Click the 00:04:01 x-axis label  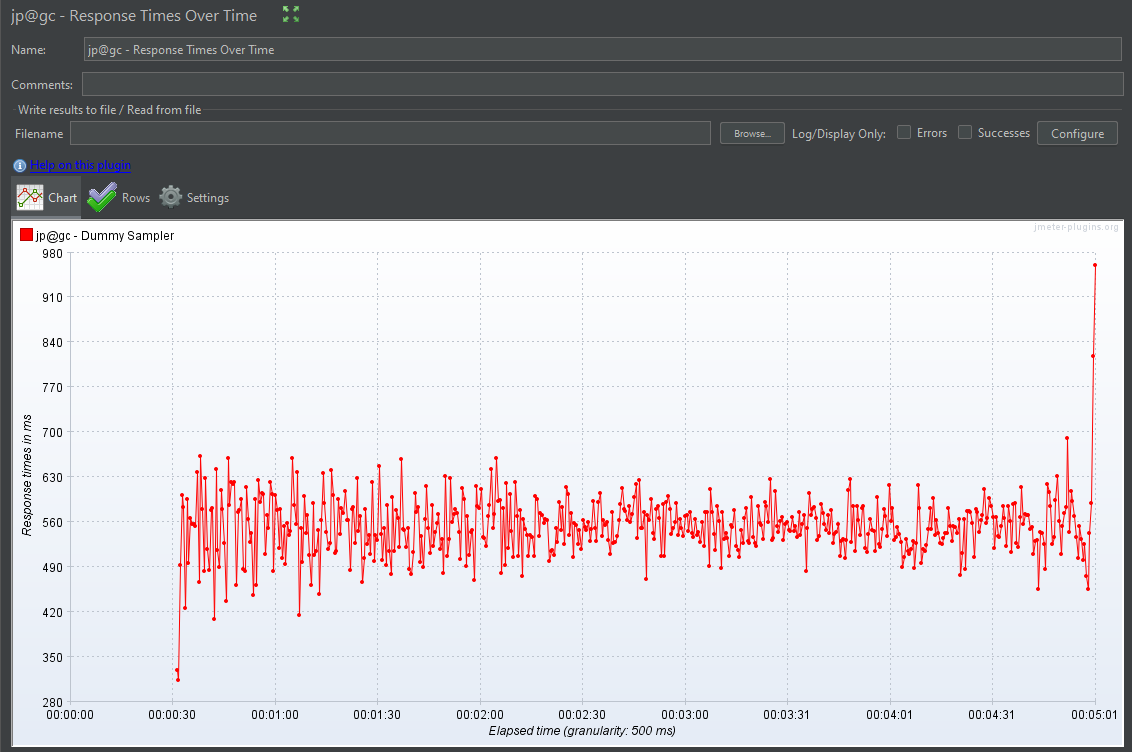click(889, 714)
